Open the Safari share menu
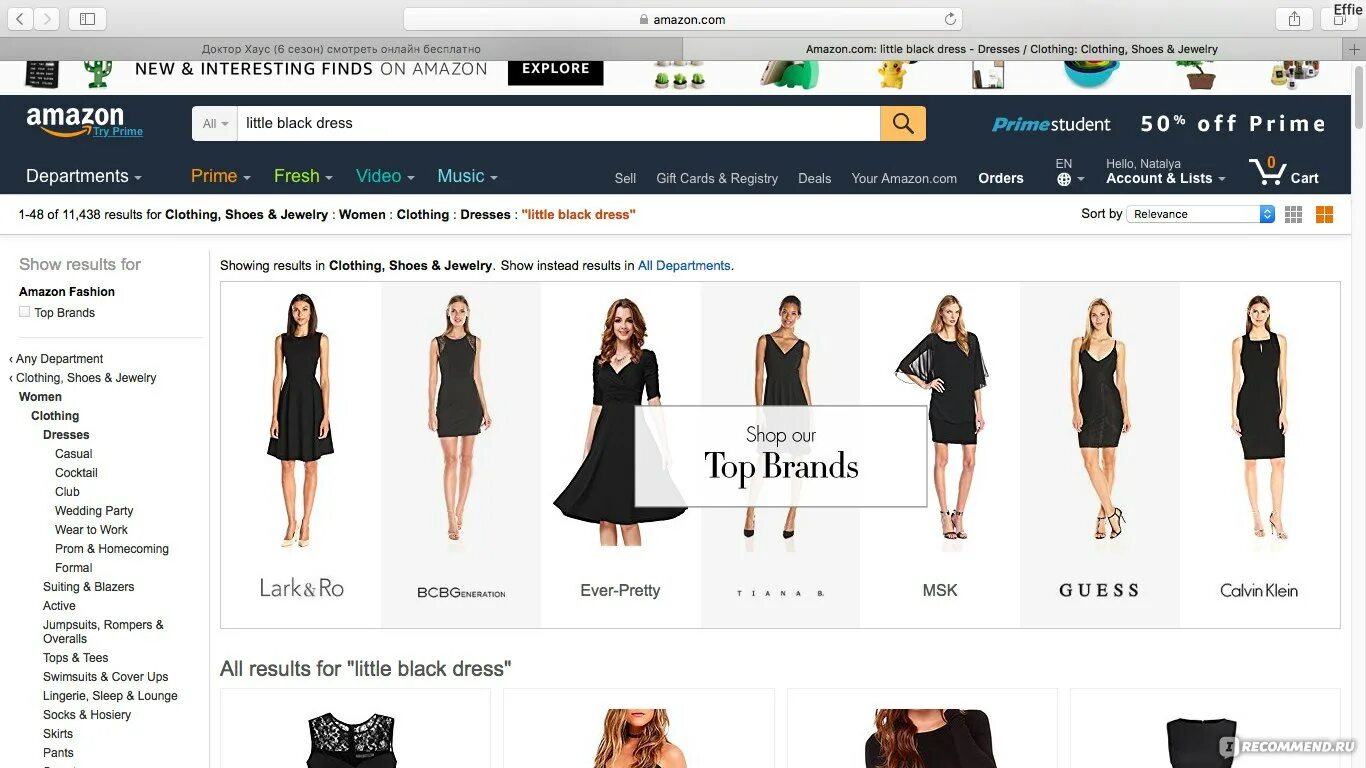The height and width of the screenshot is (768, 1366). (1294, 19)
